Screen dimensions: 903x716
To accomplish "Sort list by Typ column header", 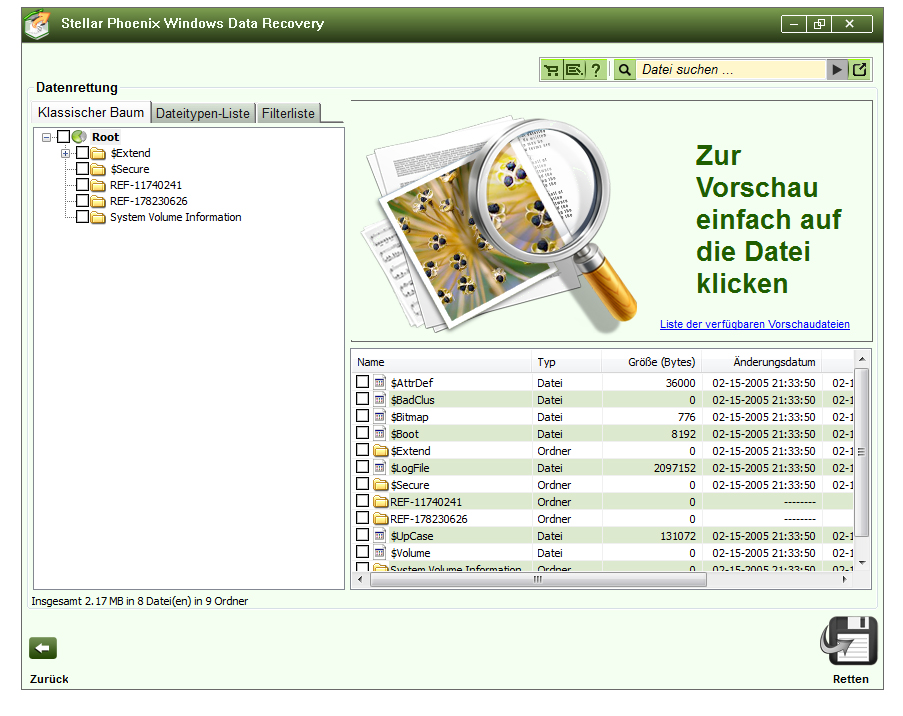I will (x=566, y=362).
